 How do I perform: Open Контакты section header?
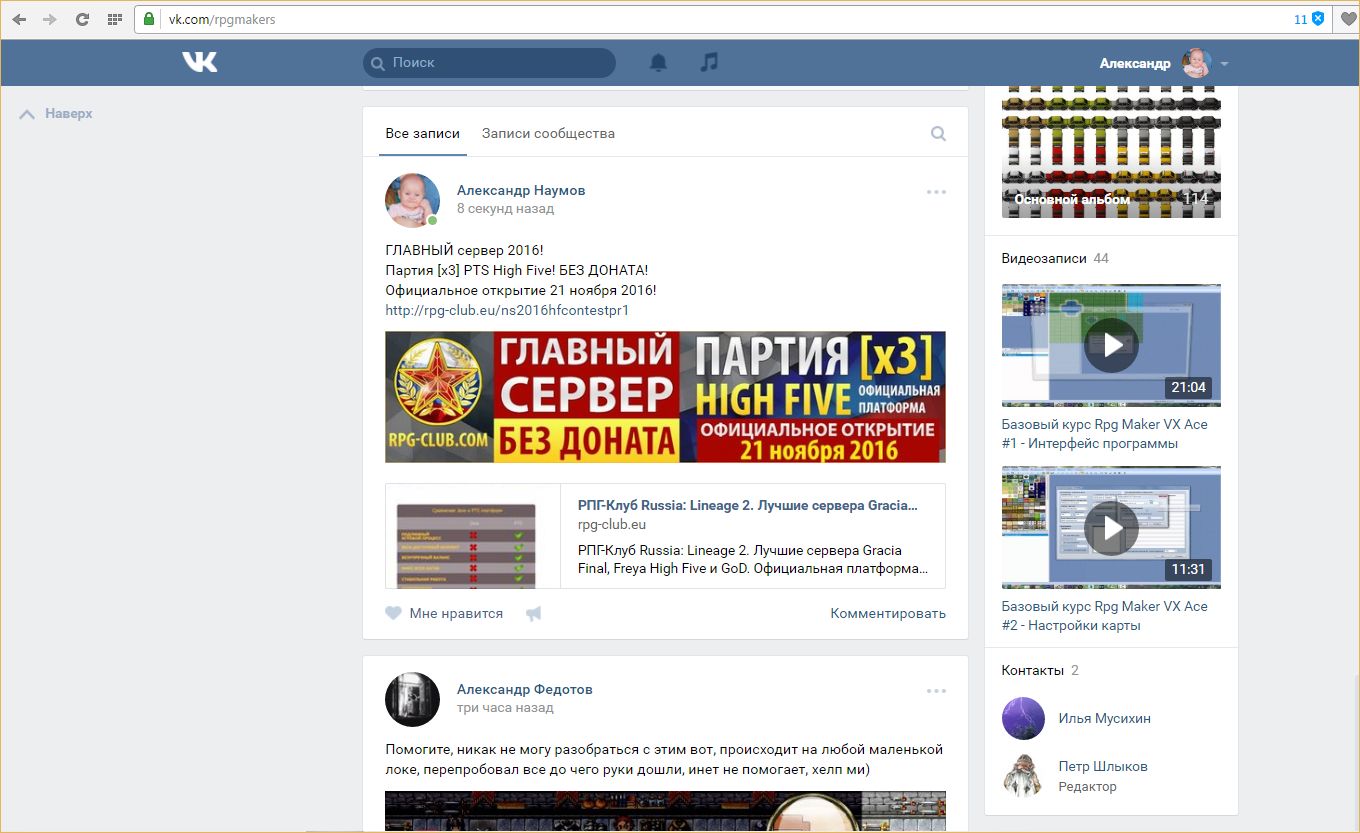(1032, 670)
